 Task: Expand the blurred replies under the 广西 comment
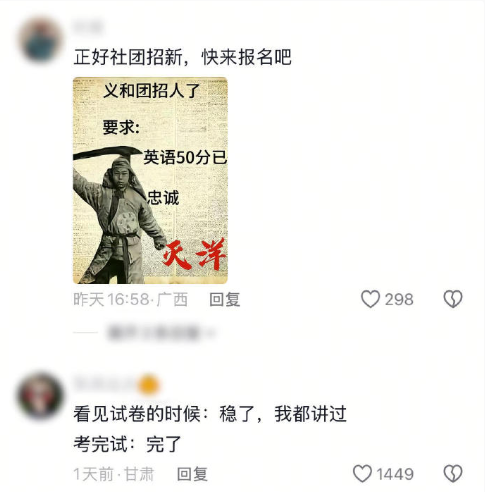[159, 333]
